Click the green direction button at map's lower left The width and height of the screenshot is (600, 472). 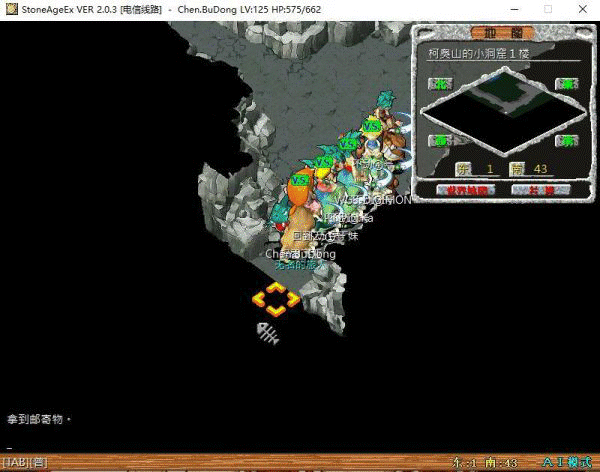coord(440,140)
